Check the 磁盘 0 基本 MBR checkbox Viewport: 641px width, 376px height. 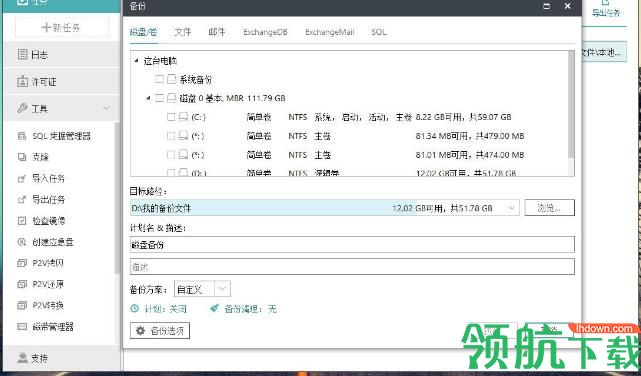click(x=160, y=98)
